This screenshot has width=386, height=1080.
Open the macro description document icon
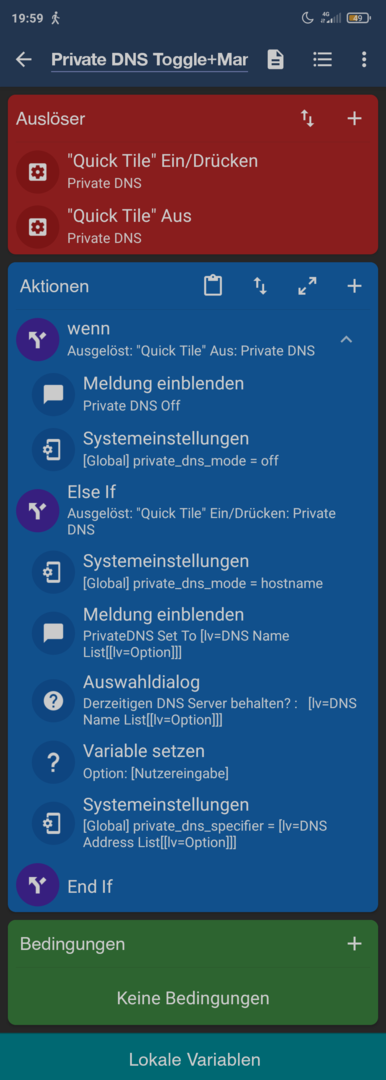pos(275,60)
